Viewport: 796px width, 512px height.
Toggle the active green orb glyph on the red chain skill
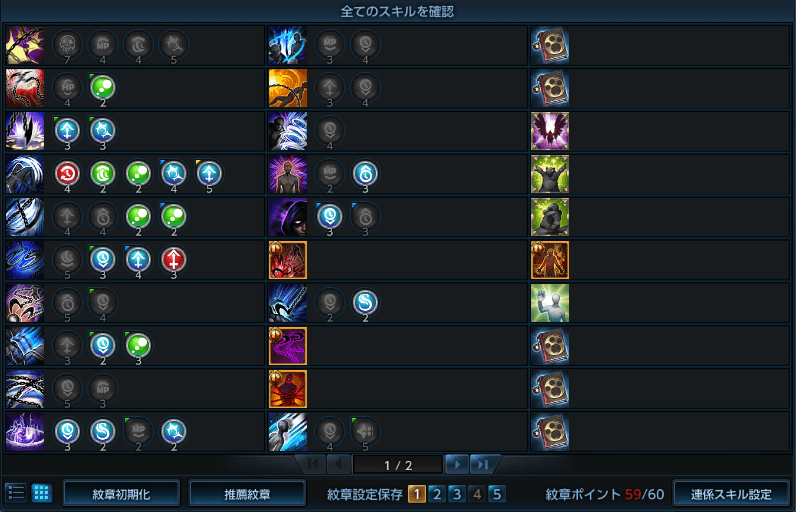103,87
